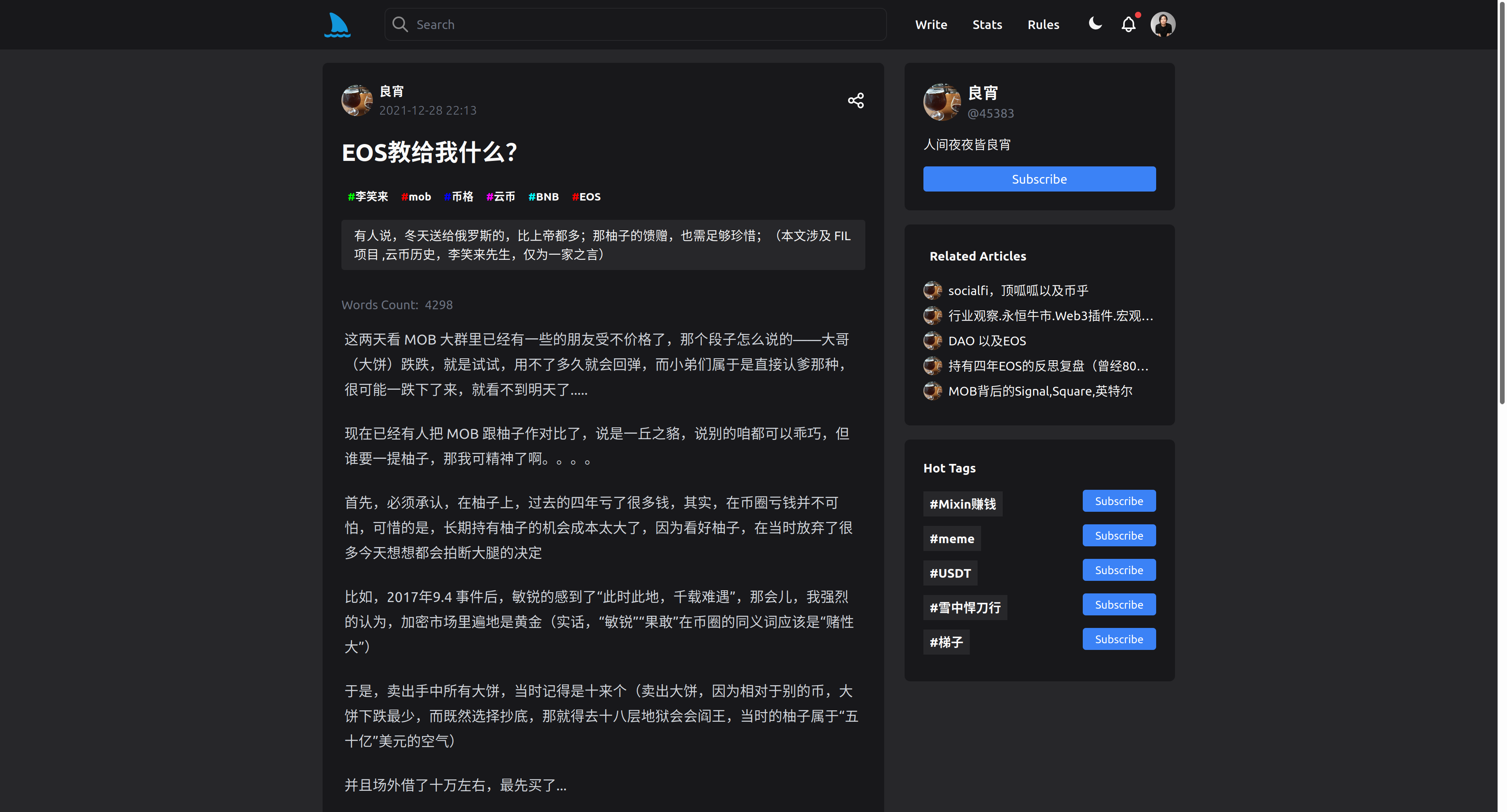1507x812 pixels.
Task: Subscribe to the #Mixin赚钱 tag
Action: pyautogui.click(x=1118, y=501)
